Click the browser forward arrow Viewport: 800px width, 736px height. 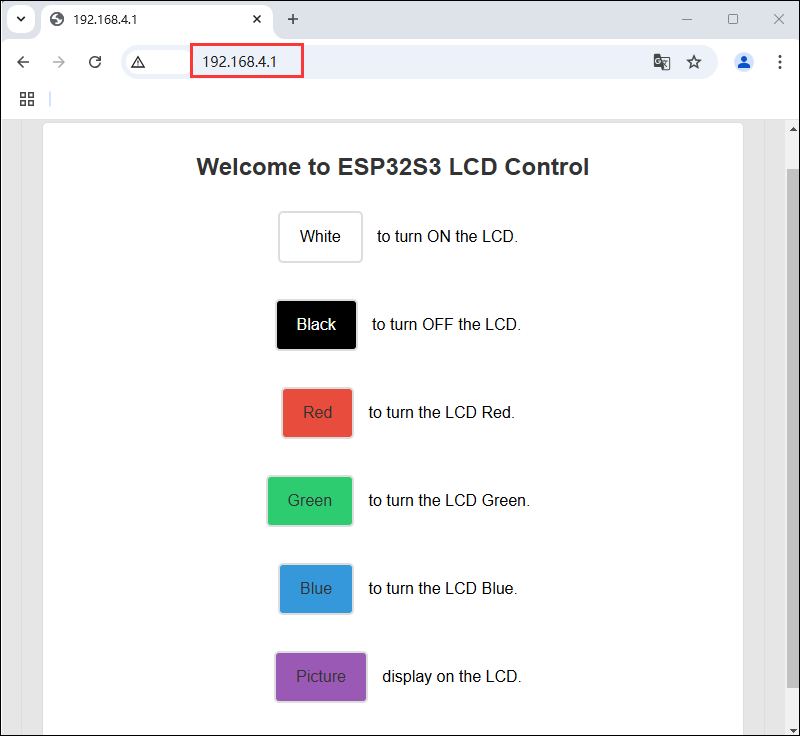(59, 62)
